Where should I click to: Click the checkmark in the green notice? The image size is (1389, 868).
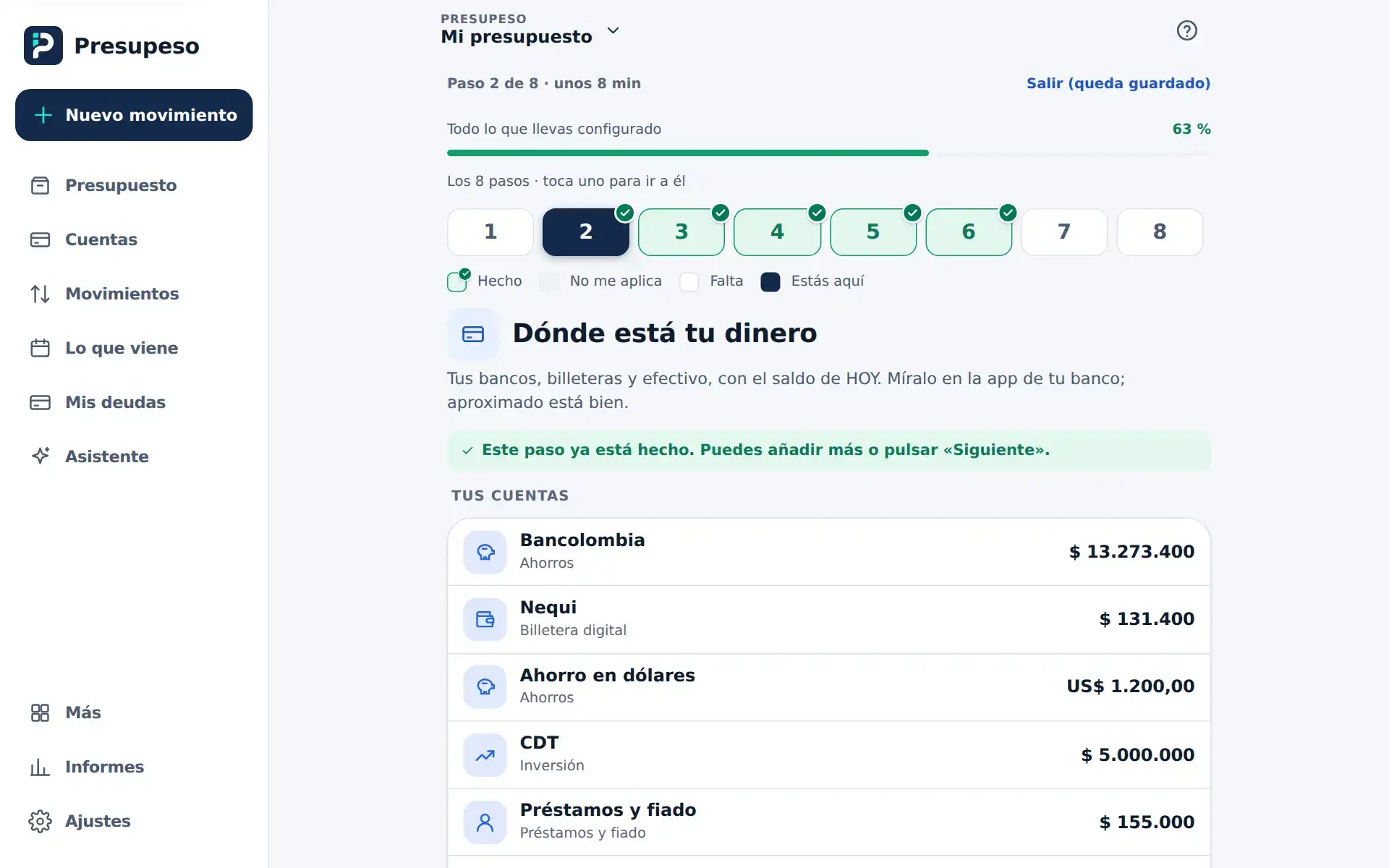pos(468,450)
